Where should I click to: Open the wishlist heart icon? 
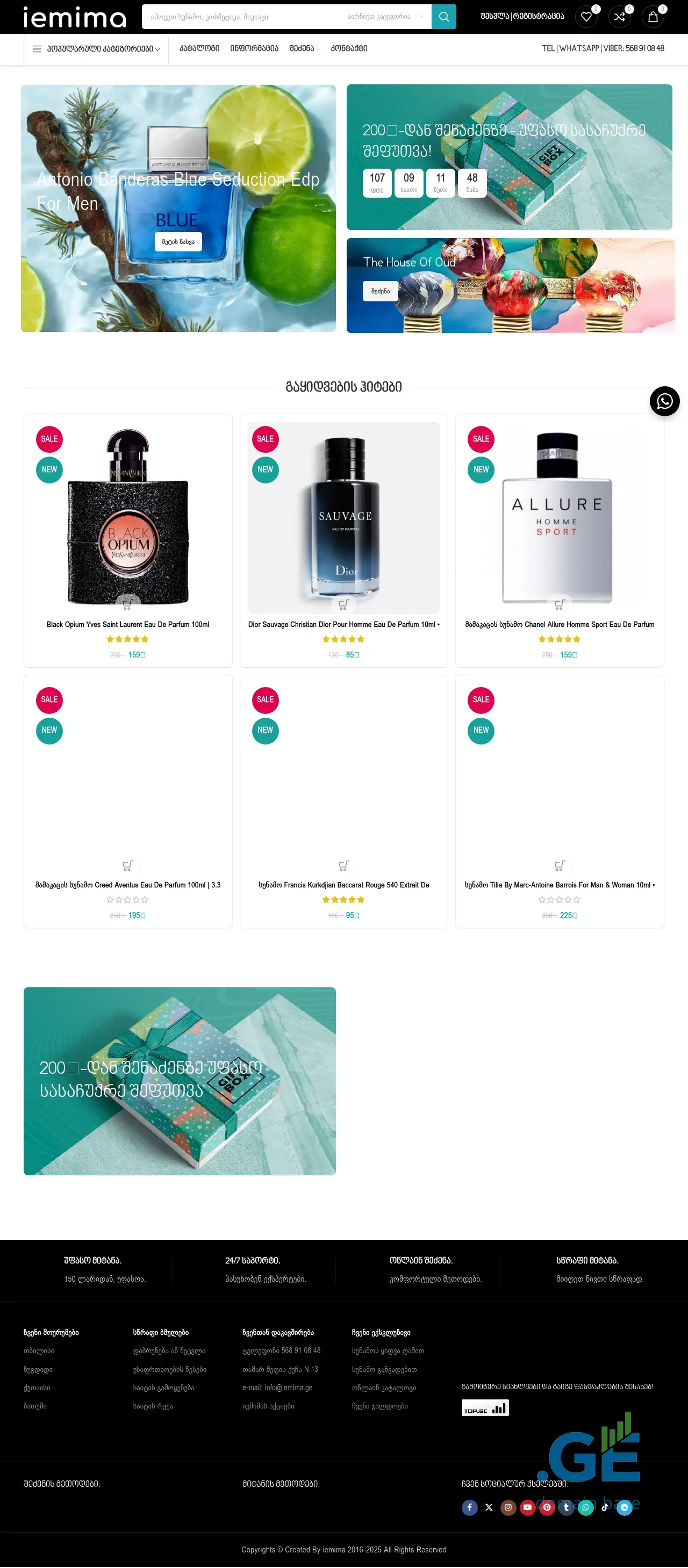[586, 17]
